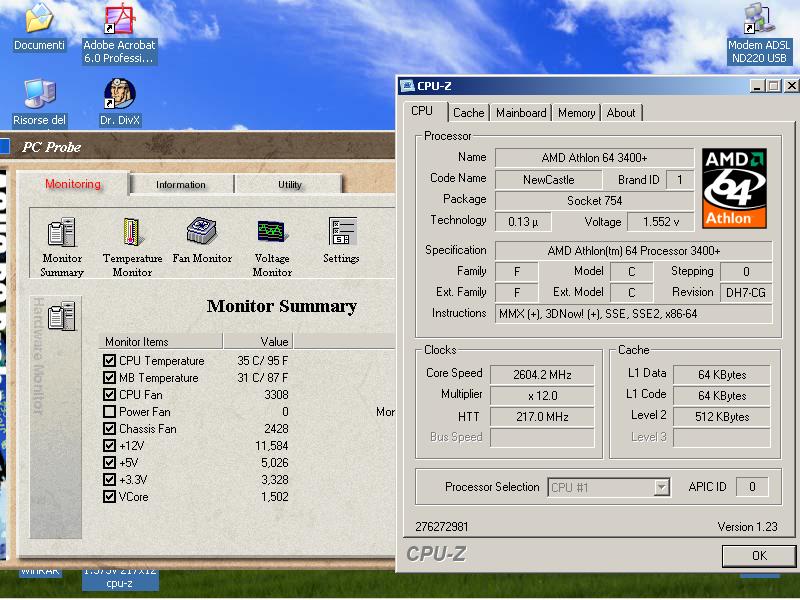Viewport: 800px width, 600px height.
Task: Uncheck the VCore monitor item
Action: tap(109, 496)
